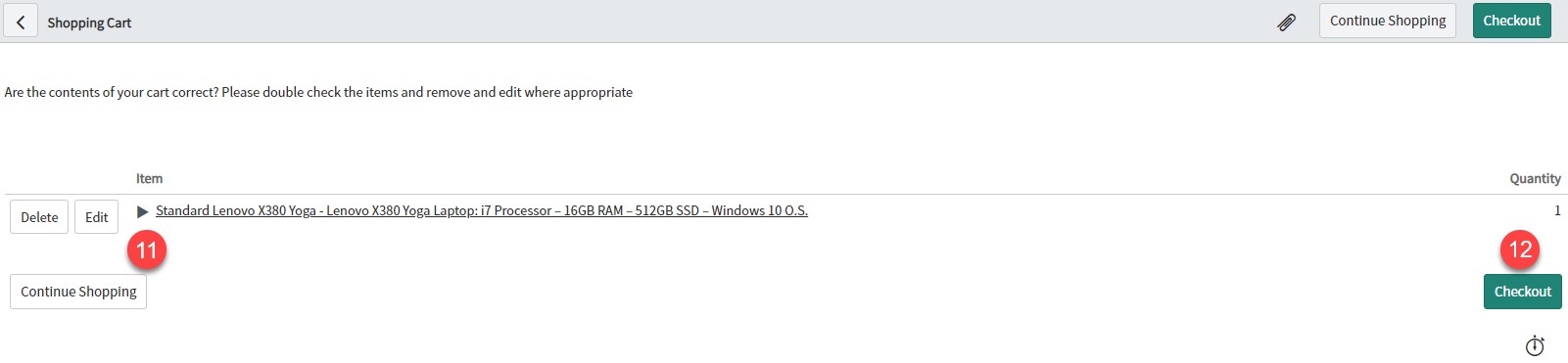Click the Quantity column header
The image size is (1568, 363).
tap(1535, 178)
